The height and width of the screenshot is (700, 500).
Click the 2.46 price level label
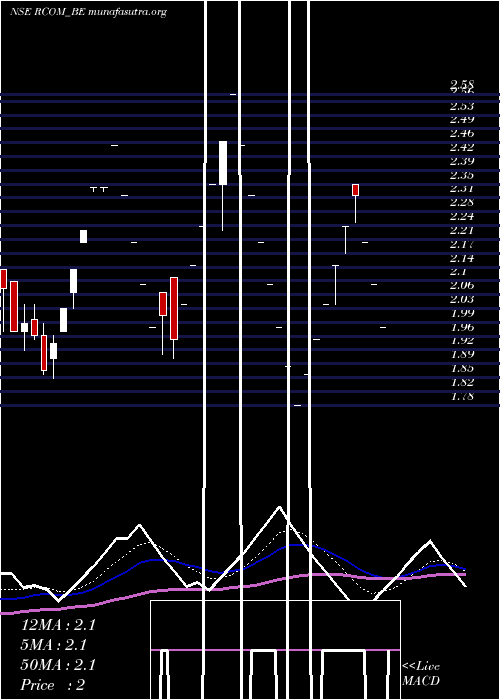point(462,133)
